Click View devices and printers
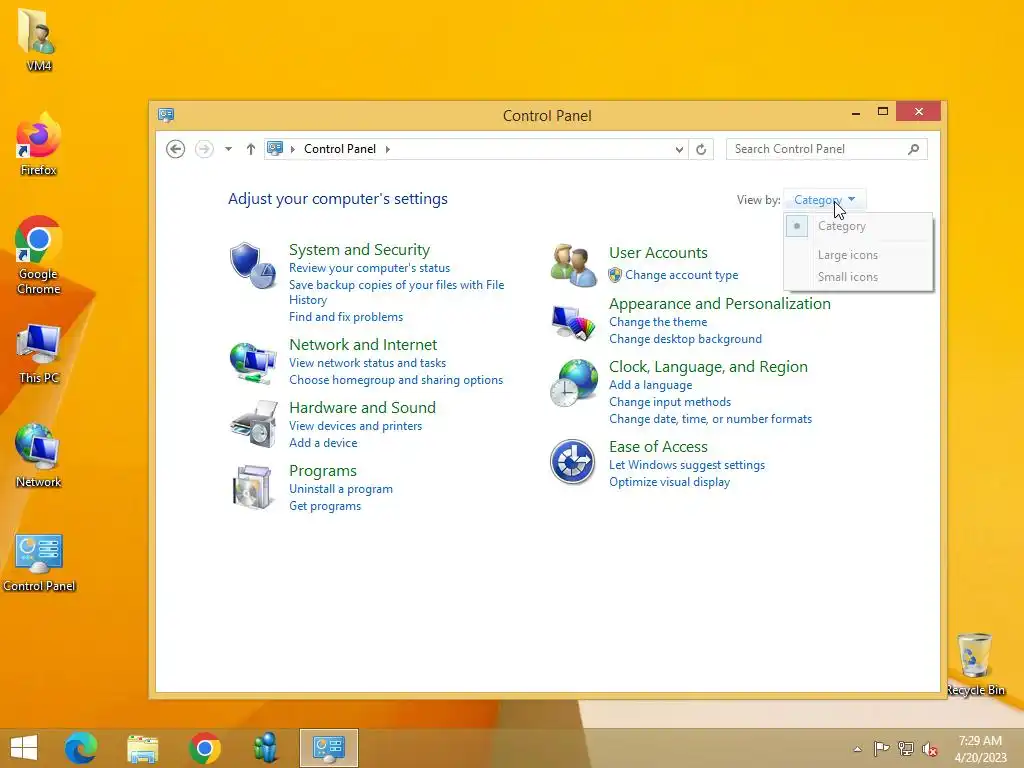The height and width of the screenshot is (768, 1024). tap(355, 426)
